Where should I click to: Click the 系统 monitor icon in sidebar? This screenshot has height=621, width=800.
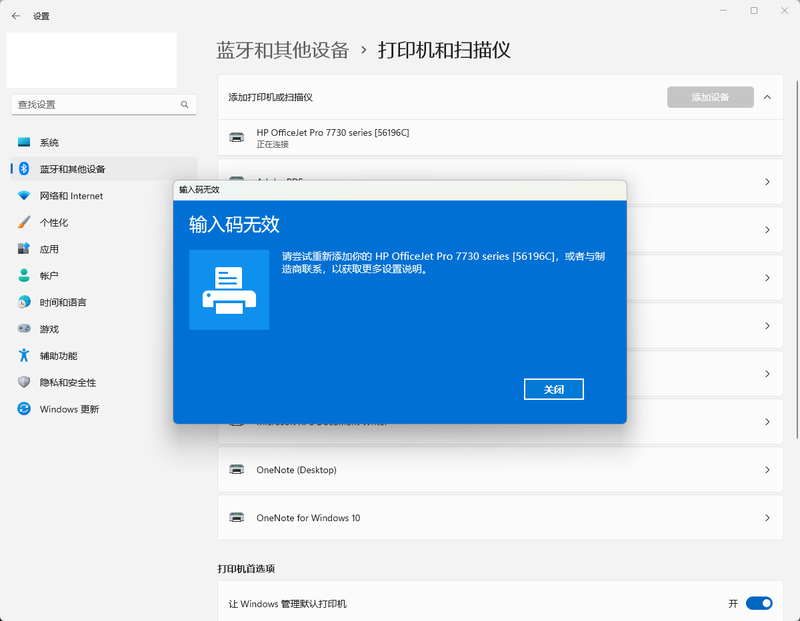coord(24,143)
